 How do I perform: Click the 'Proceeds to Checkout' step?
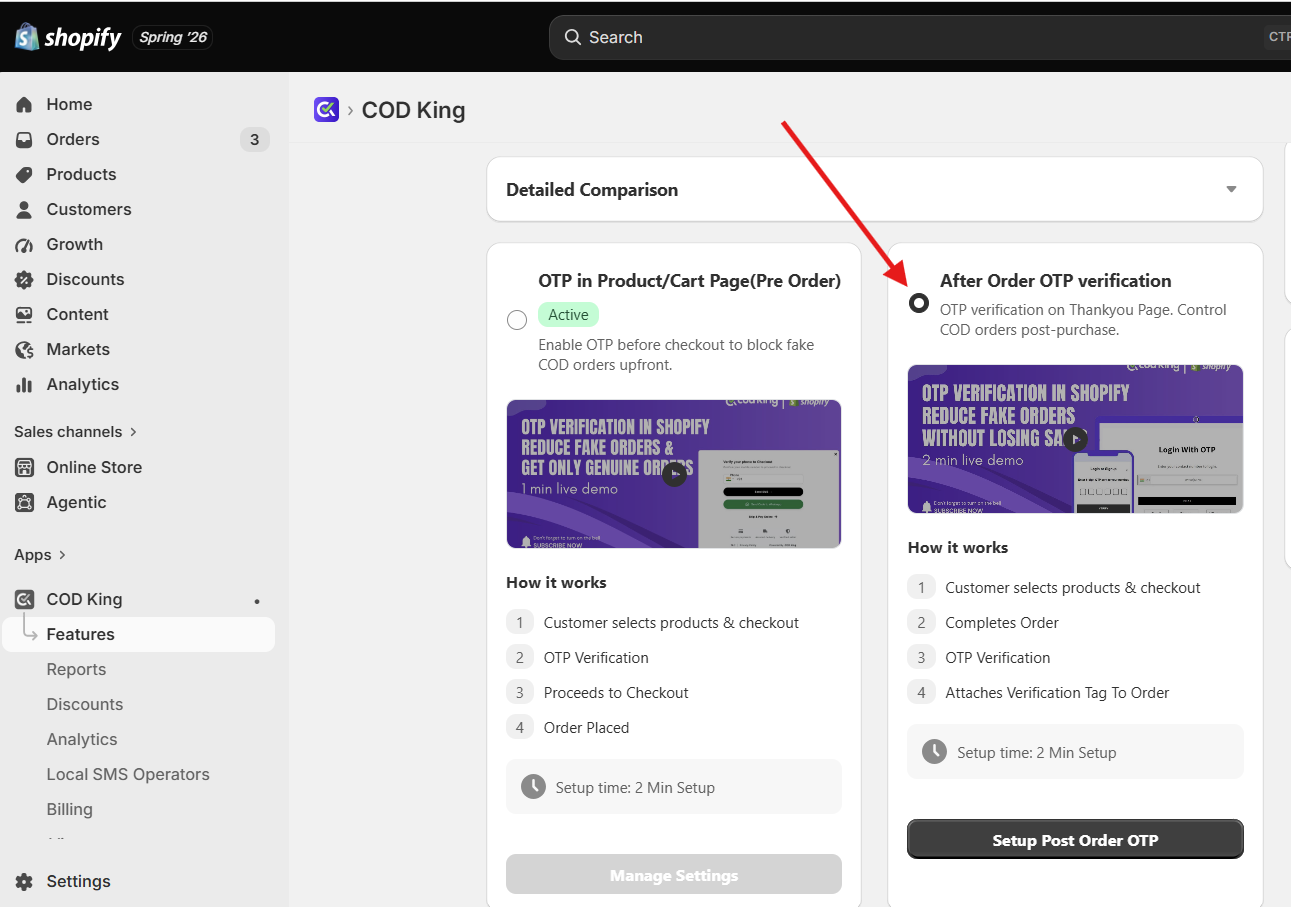point(616,692)
